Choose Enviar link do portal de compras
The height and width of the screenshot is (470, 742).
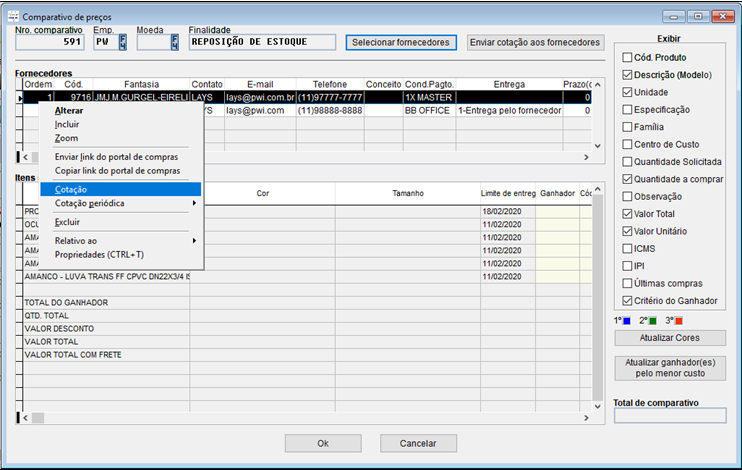pos(117,157)
